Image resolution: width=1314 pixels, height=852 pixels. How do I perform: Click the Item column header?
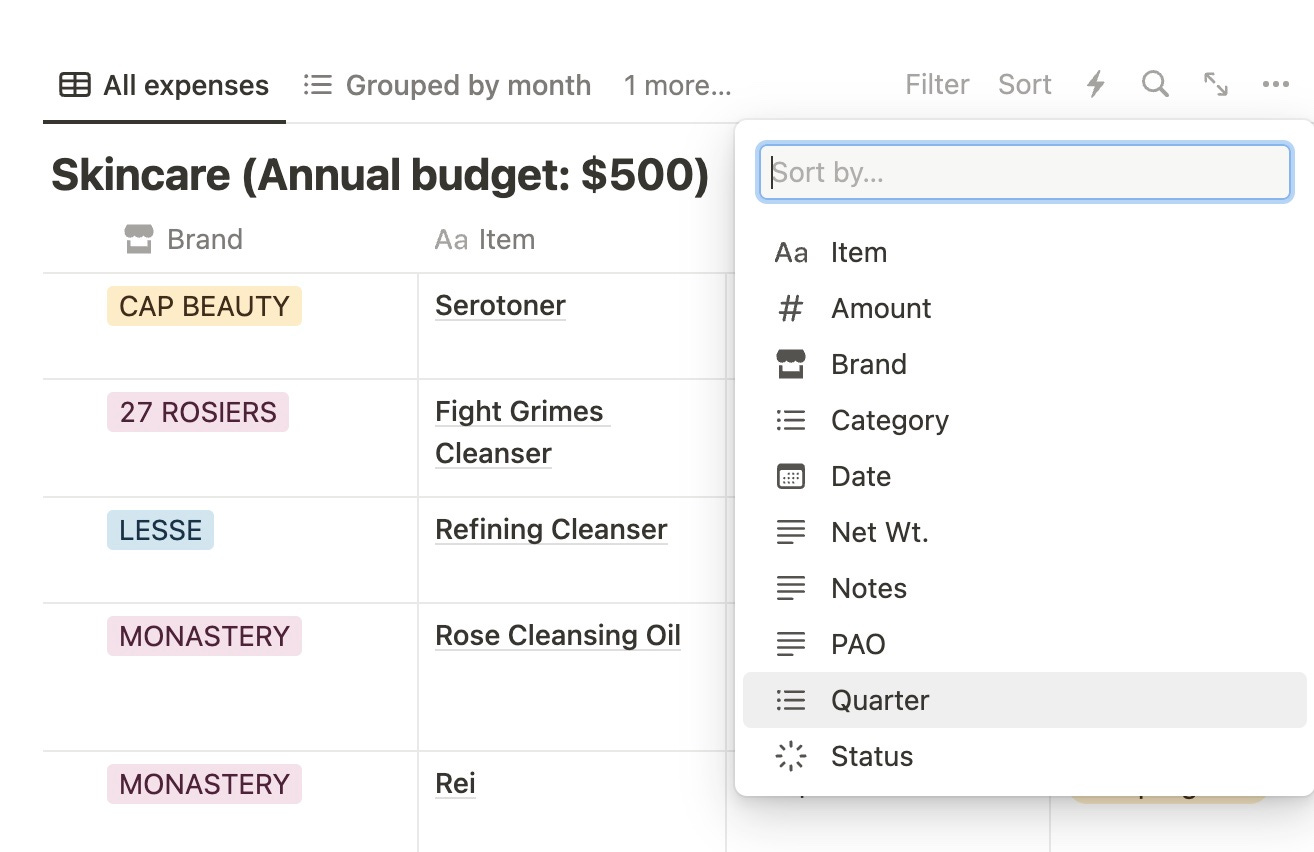pos(485,239)
